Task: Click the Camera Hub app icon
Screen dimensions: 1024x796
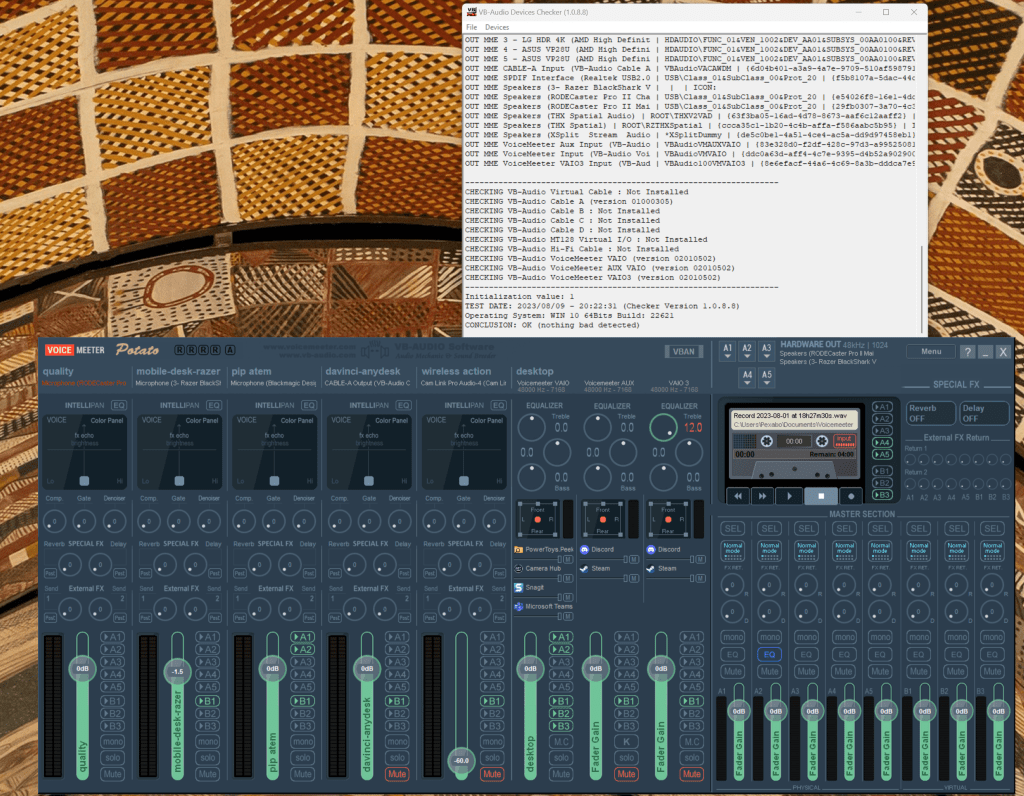Action: tap(519, 569)
